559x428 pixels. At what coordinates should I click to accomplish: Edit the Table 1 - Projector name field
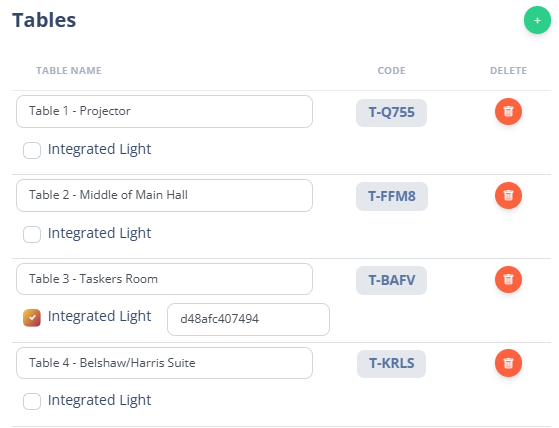tap(164, 112)
